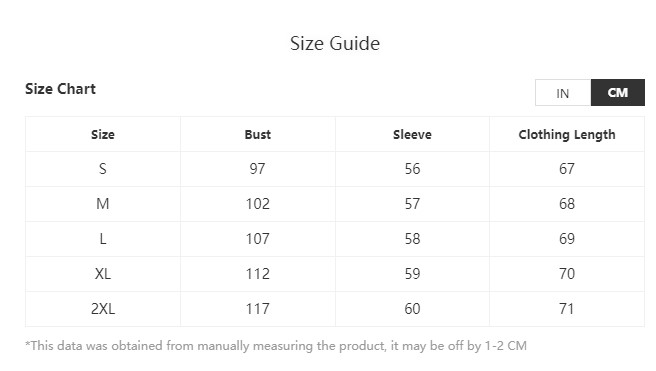Screen dimensions: 656x371
Task: Click the Sleeve column header
Action: coord(412,135)
